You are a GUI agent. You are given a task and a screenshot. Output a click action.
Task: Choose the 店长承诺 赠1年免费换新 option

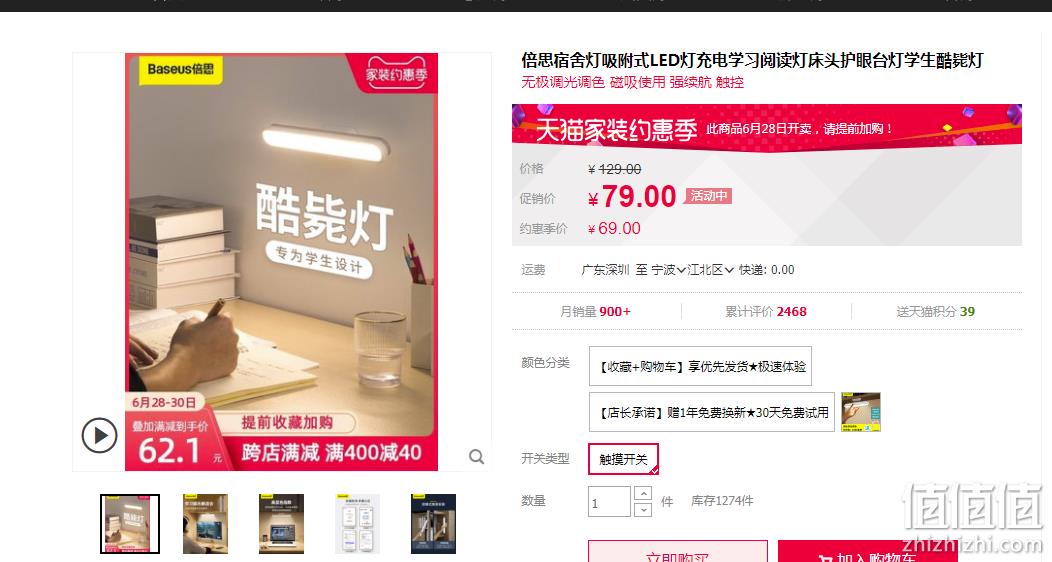click(x=712, y=412)
